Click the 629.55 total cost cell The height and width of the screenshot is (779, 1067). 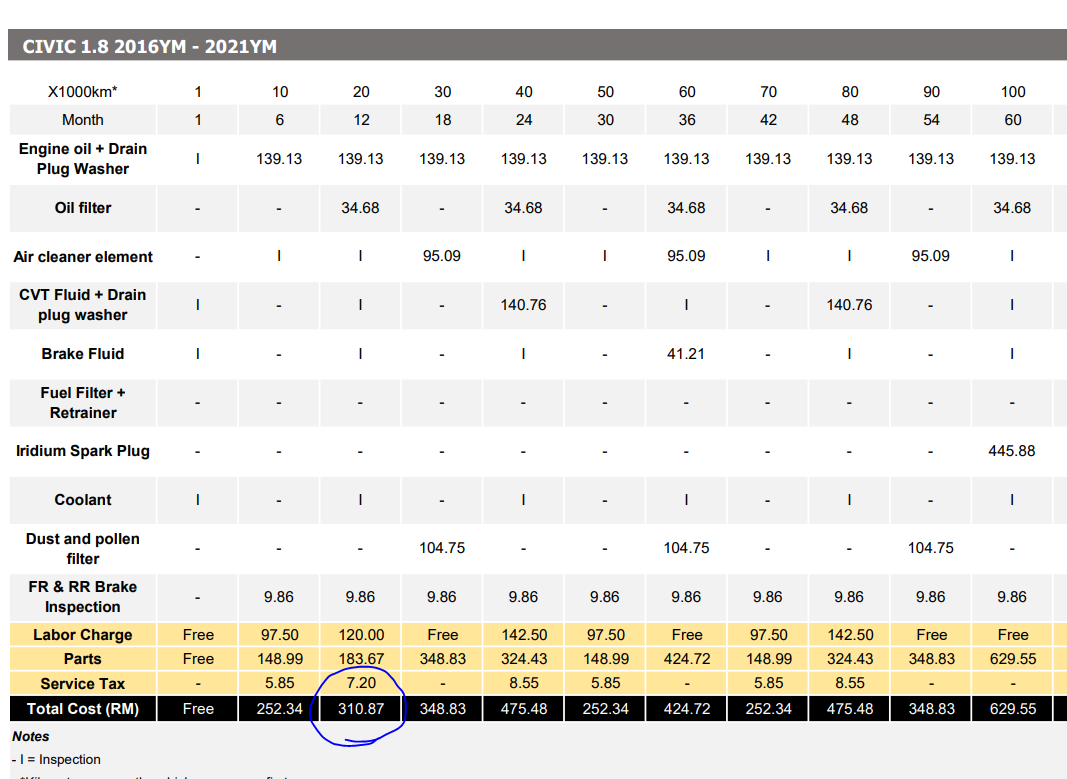(x=1013, y=709)
